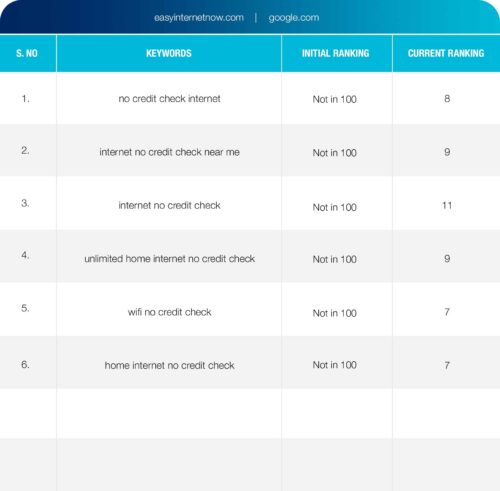Click current ranking 11 for row 3
The width and height of the screenshot is (500, 491).
(447, 205)
